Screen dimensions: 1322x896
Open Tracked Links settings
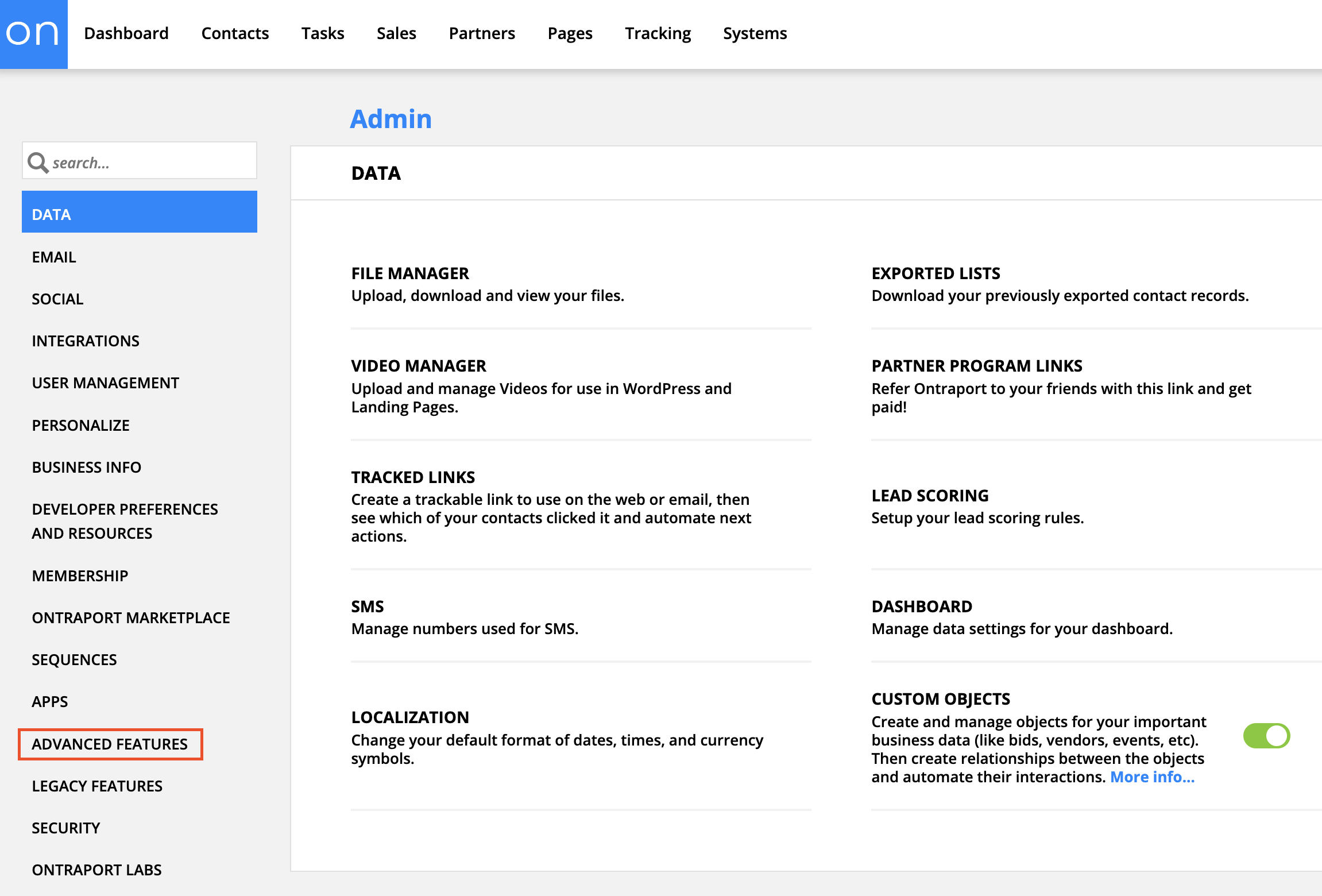point(413,477)
